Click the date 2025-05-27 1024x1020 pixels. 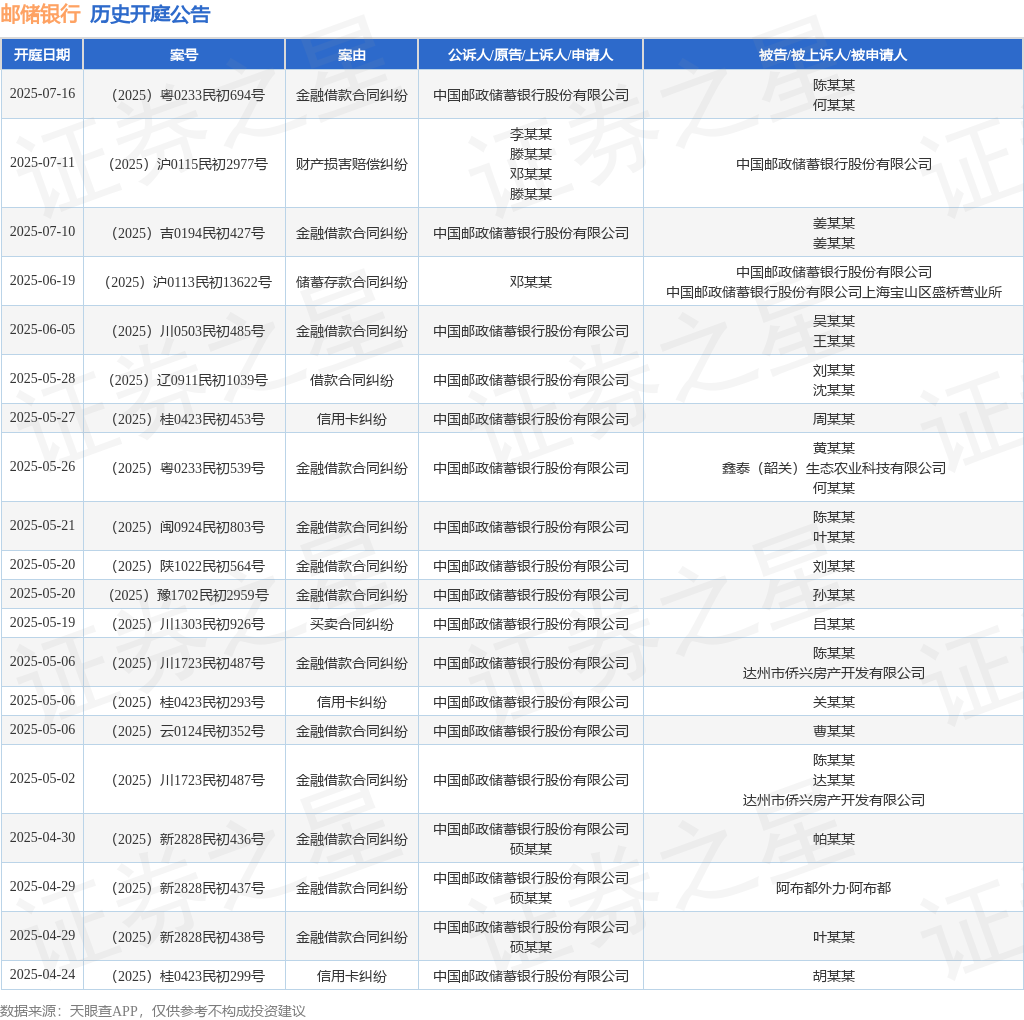point(42,417)
